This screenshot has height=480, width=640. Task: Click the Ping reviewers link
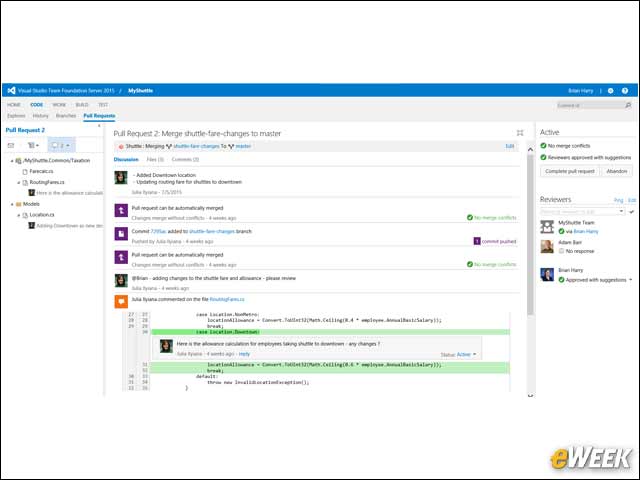coord(618,200)
